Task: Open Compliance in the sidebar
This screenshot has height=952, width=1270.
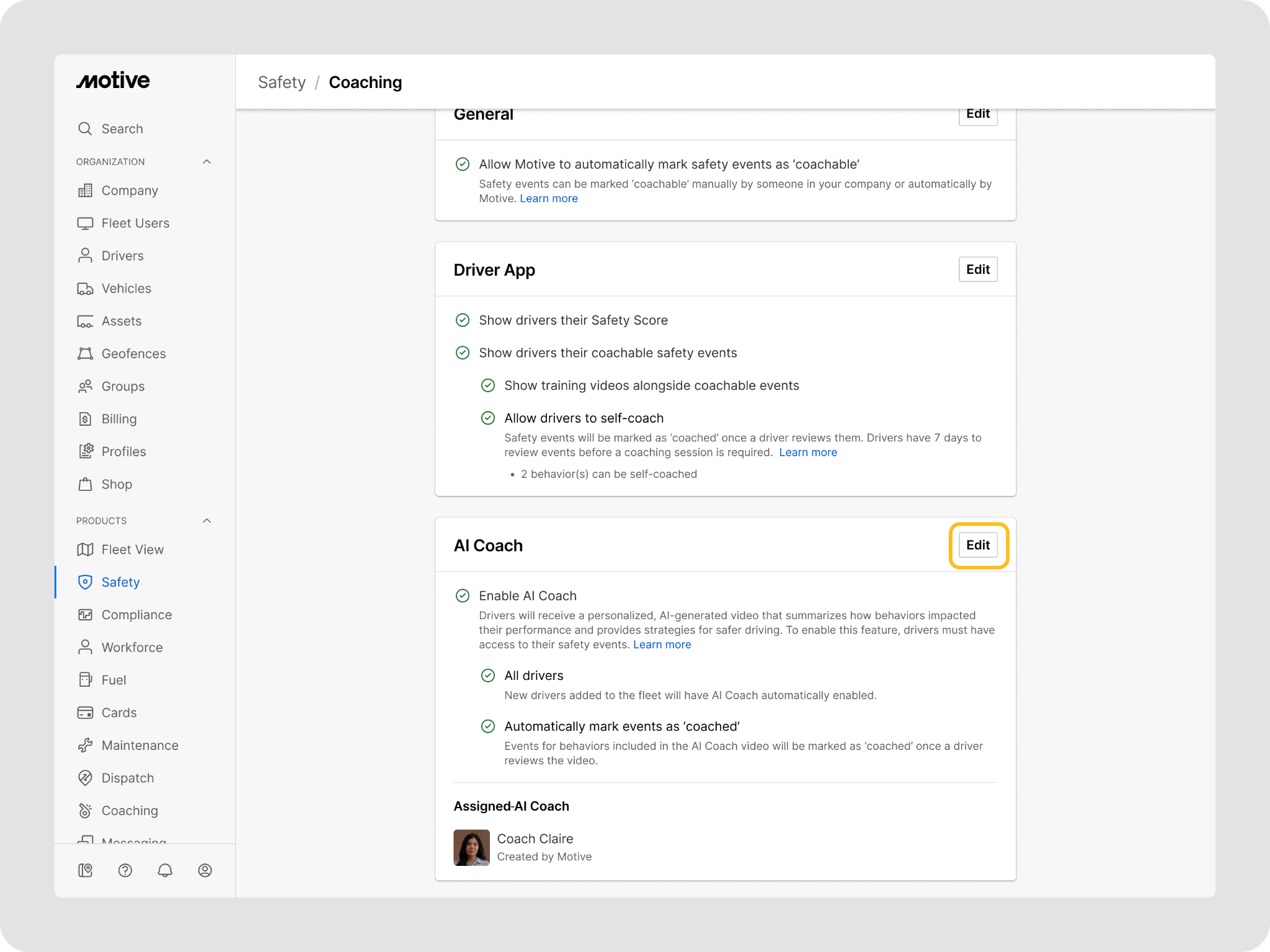Action: pos(136,615)
